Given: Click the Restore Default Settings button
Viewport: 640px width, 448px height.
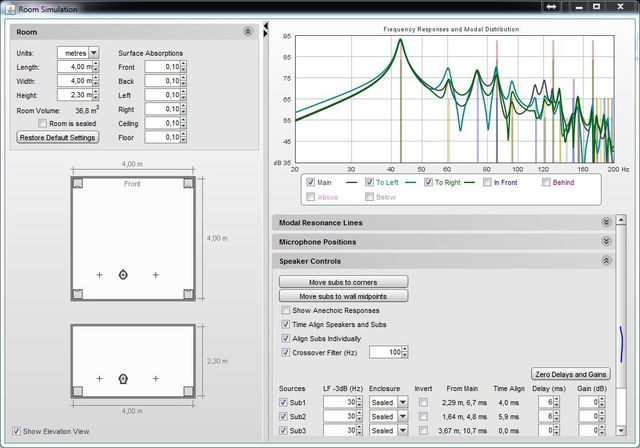Looking at the screenshot, I should [x=58, y=138].
